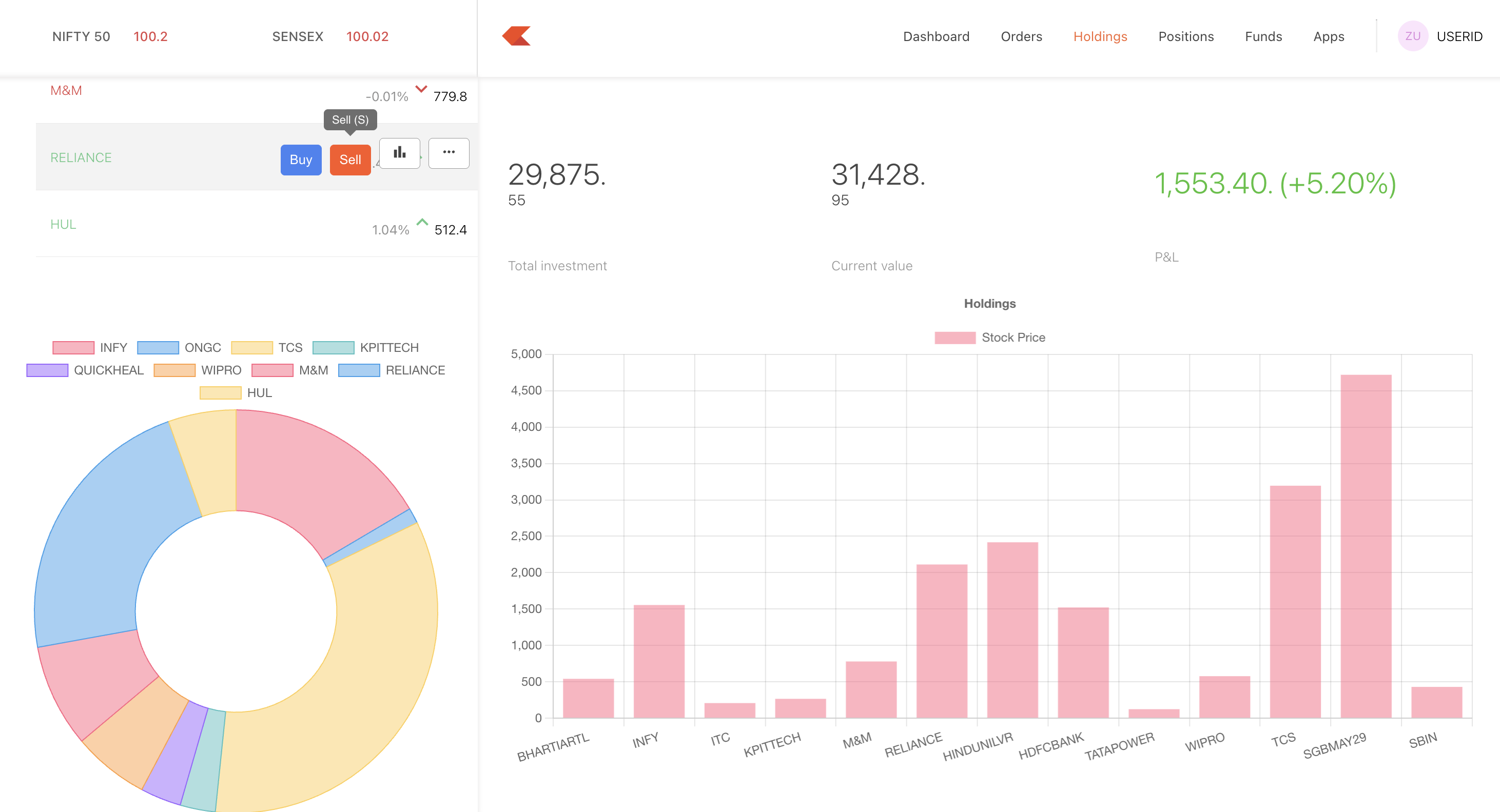Open more options ellipsis on RELIANCE row
This screenshot has height=812, width=1500.
tap(449, 152)
